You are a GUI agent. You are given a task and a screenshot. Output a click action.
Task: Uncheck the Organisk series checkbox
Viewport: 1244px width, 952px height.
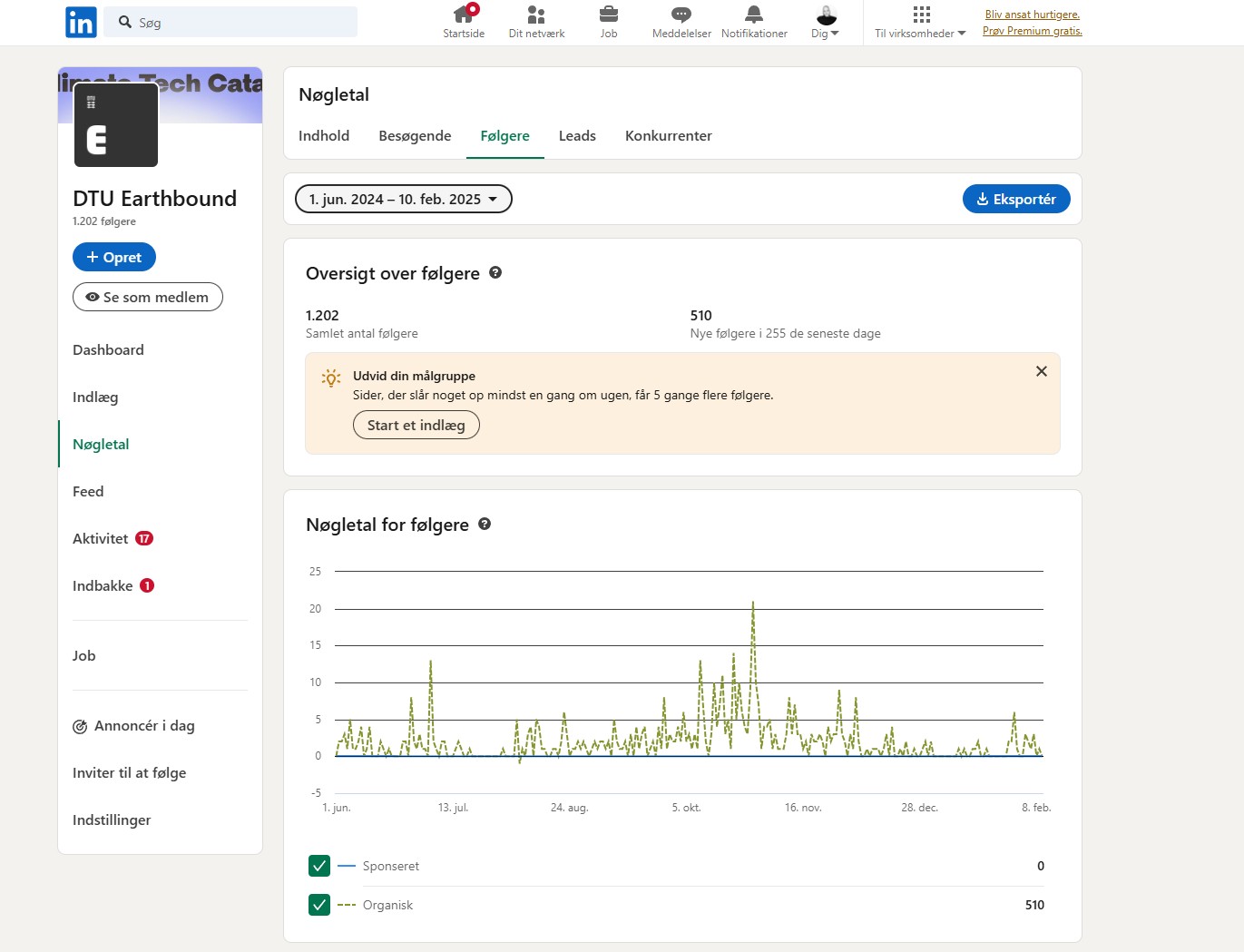coord(319,905)
